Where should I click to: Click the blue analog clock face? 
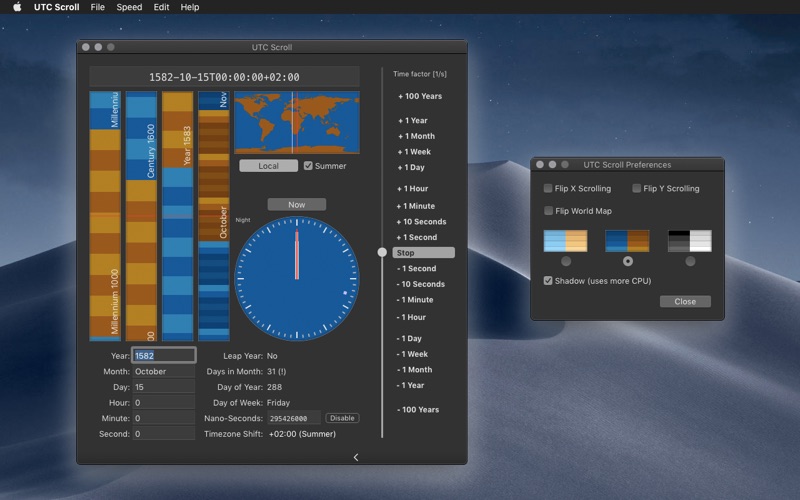click(297, 279)
